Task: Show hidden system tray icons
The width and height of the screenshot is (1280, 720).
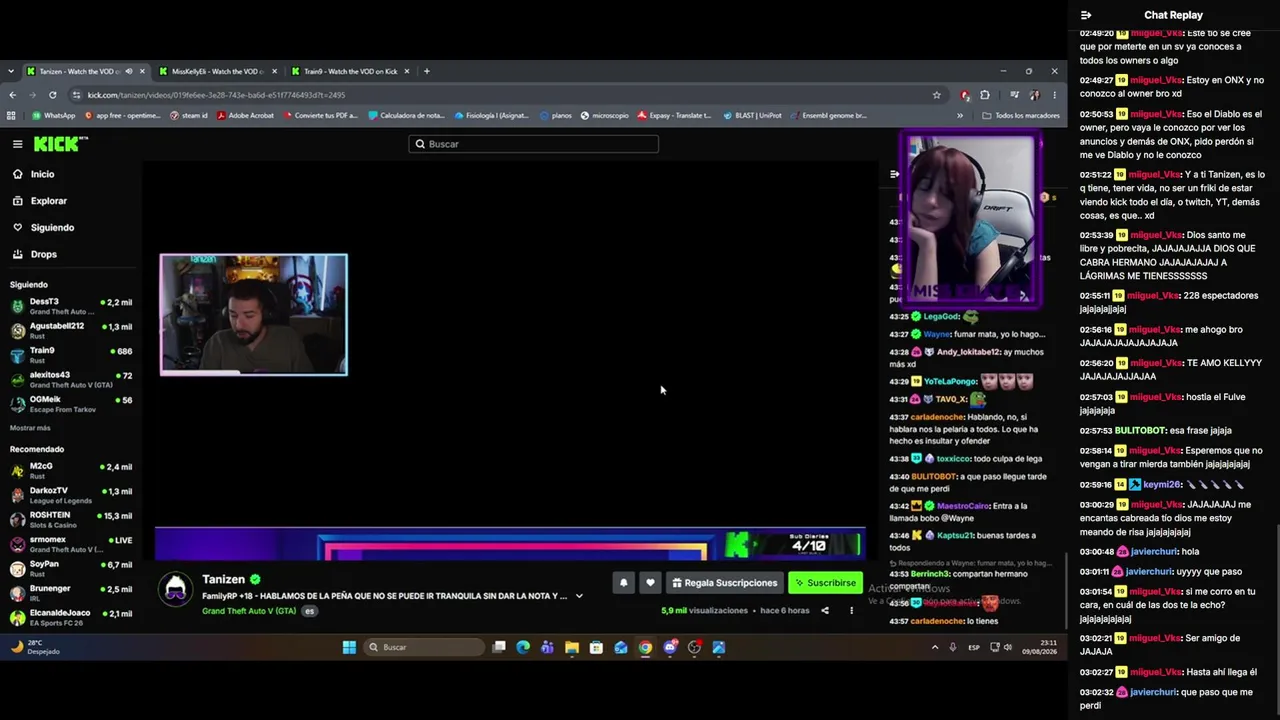Action: [935, 647]
